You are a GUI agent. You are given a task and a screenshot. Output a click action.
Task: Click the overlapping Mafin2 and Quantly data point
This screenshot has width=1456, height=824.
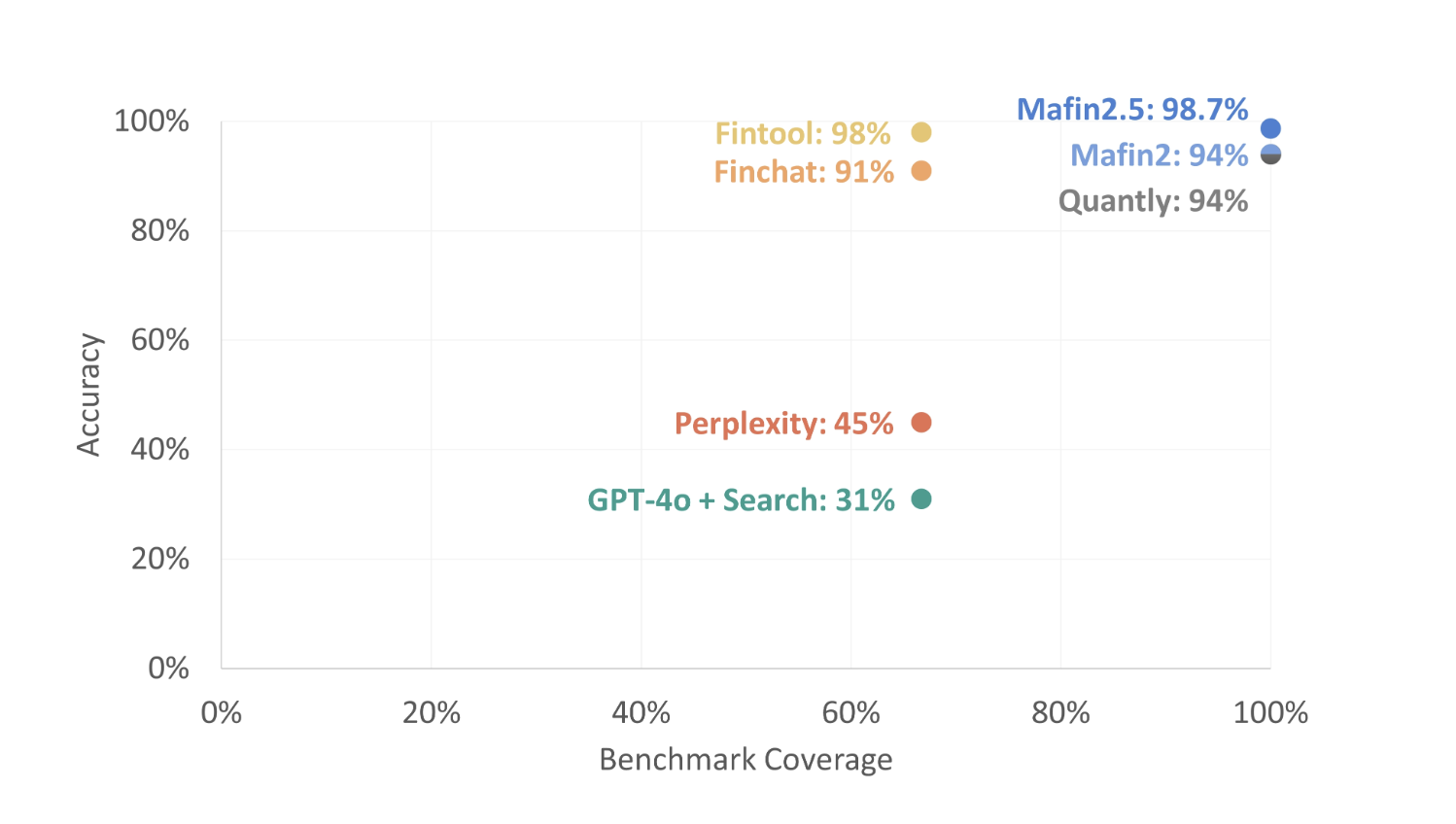click(1270, 154)
